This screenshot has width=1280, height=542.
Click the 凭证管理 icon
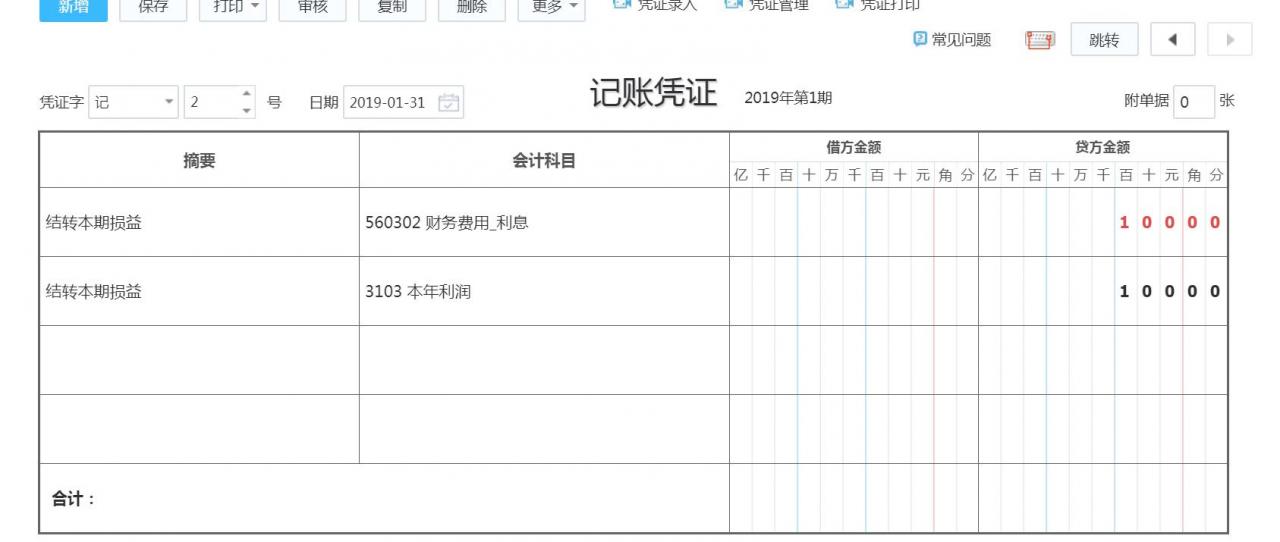click(733, 5)
